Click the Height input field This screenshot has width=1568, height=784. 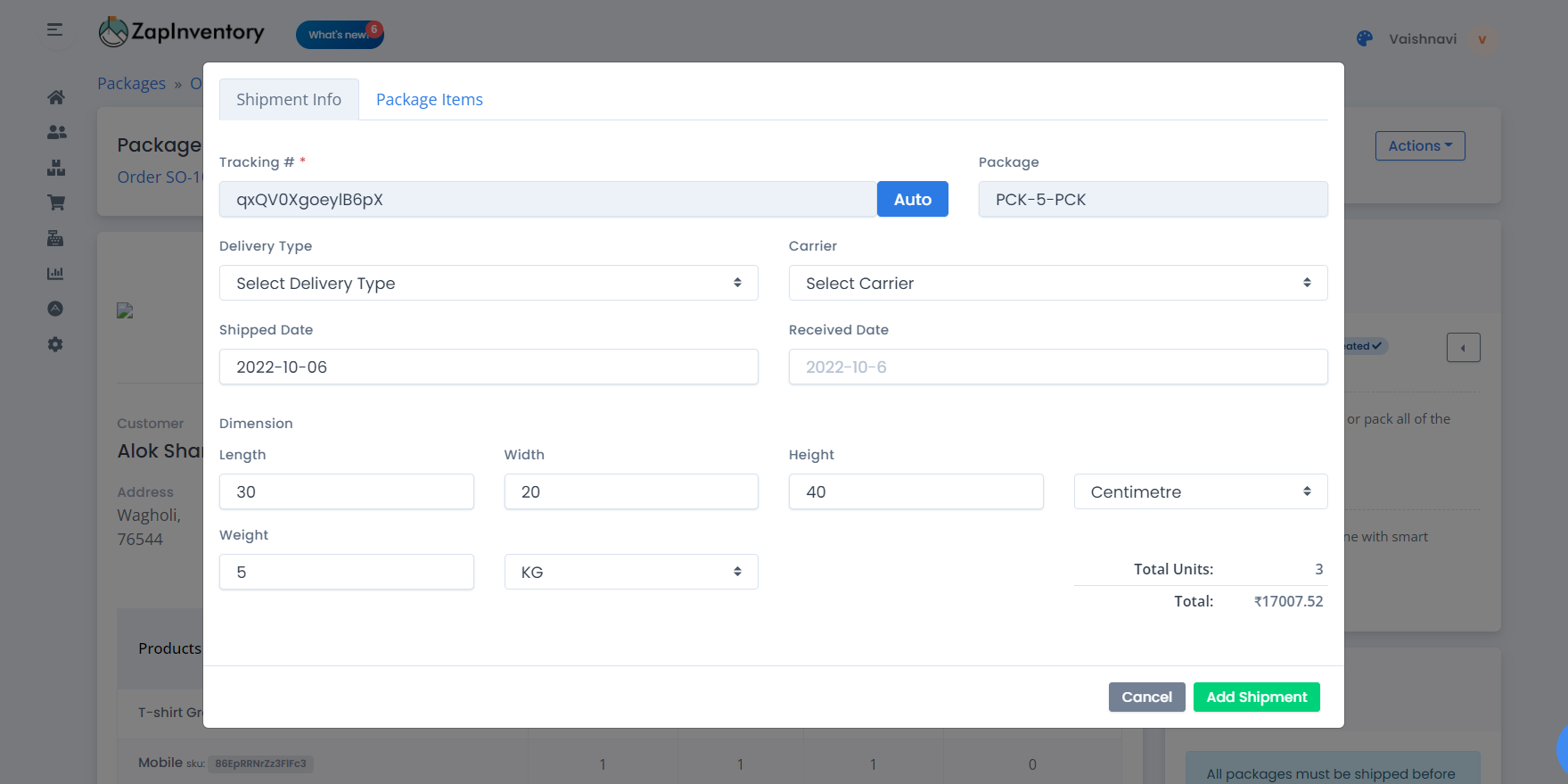915,491
